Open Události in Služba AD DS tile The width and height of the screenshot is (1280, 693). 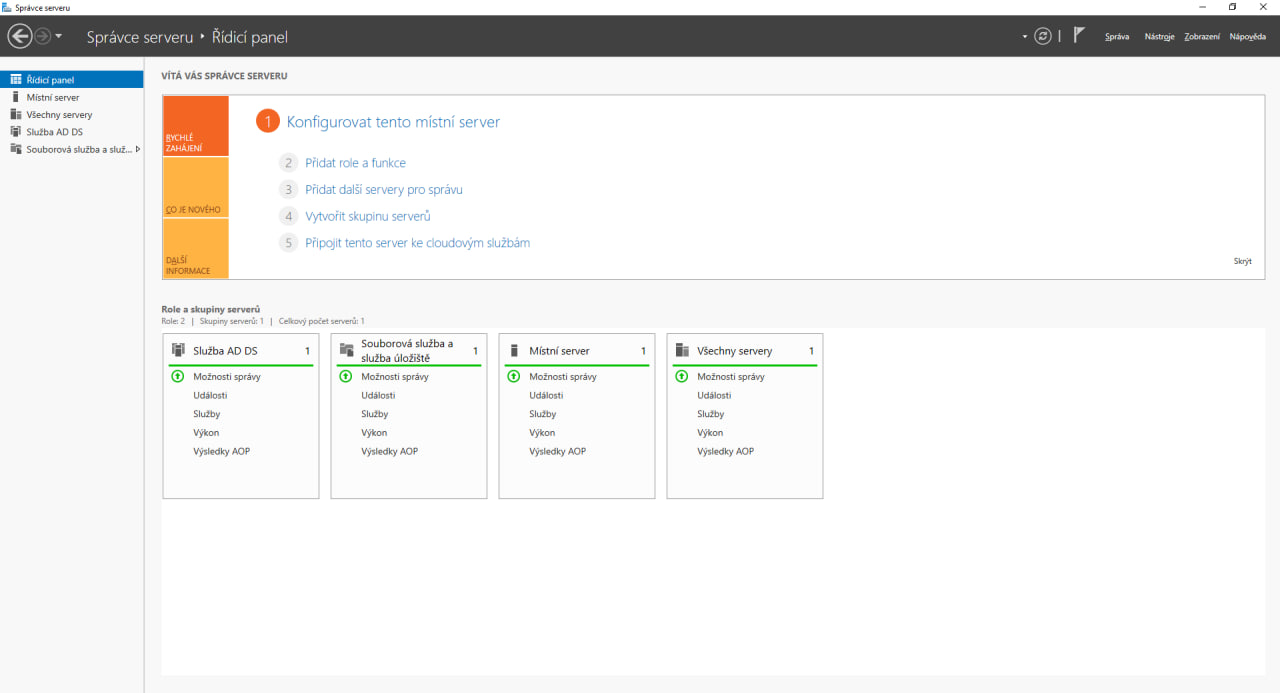tap(210, 396)
